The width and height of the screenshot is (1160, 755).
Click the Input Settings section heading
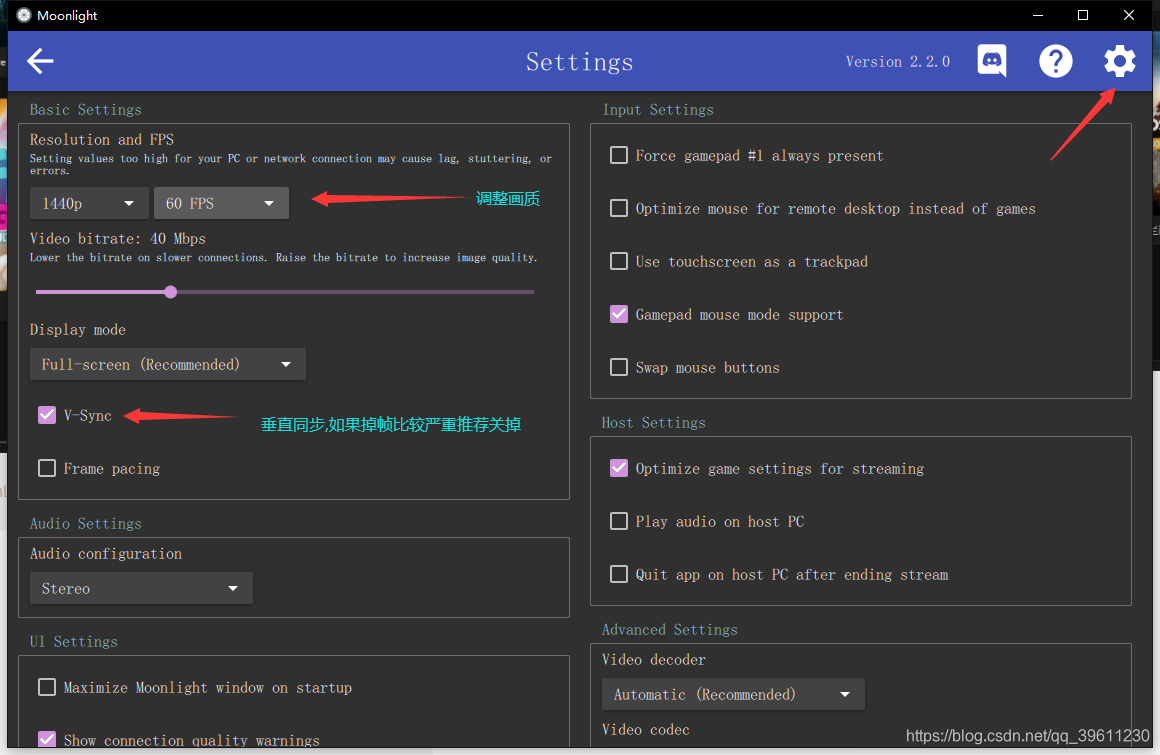coord(658,109)
